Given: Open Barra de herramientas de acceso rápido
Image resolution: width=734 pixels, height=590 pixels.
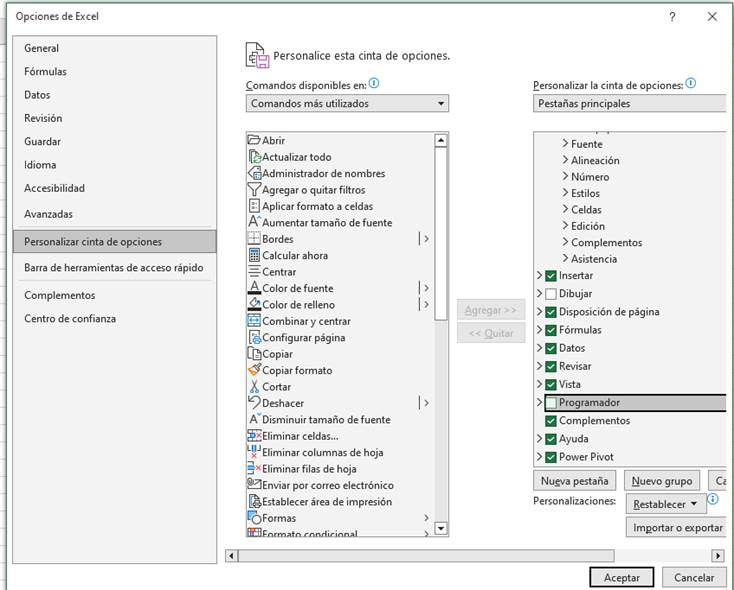Looking at the screenshot, I should coord(114,268).
